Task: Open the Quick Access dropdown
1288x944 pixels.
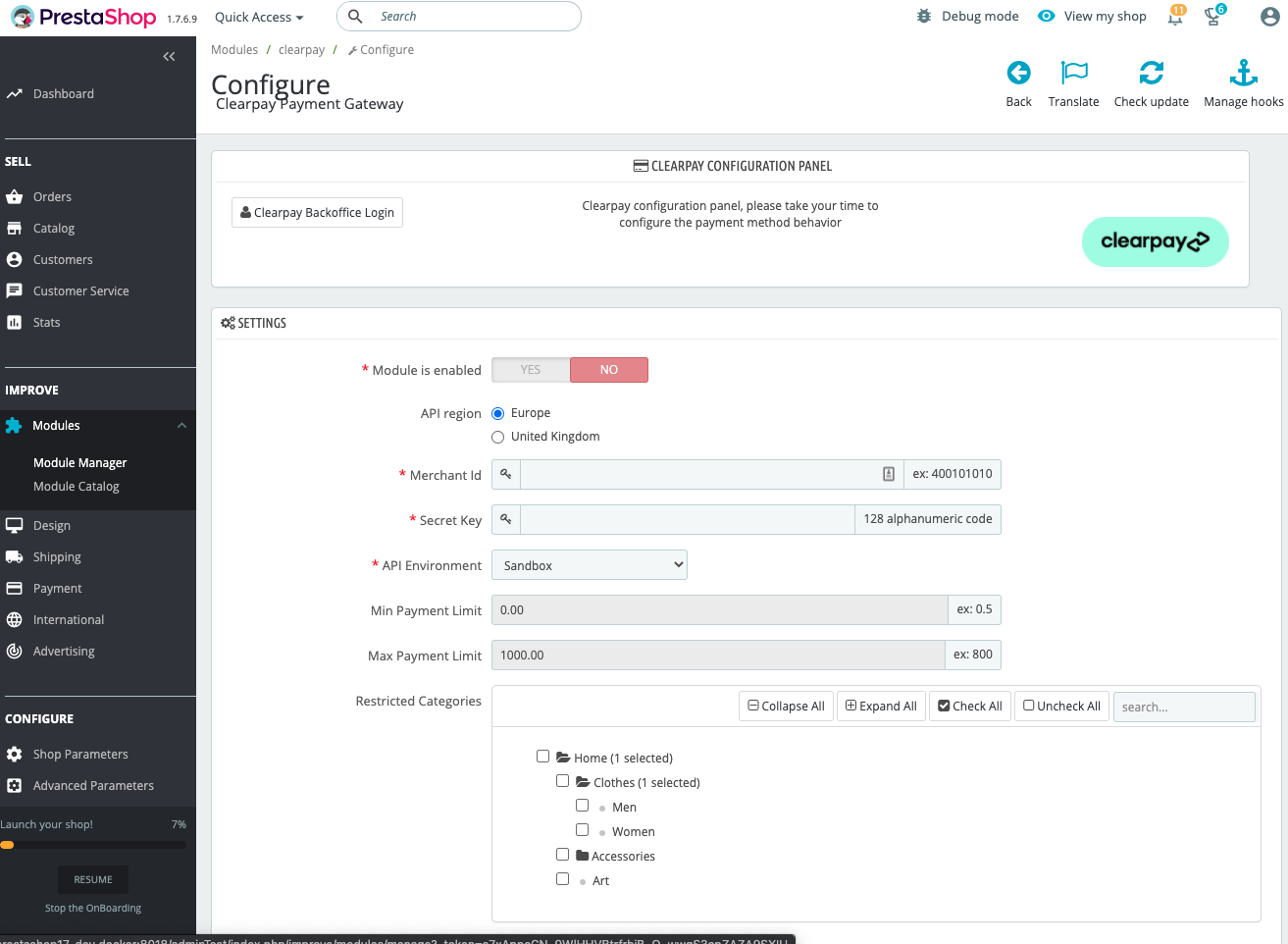Action: (x=259, y=17)
